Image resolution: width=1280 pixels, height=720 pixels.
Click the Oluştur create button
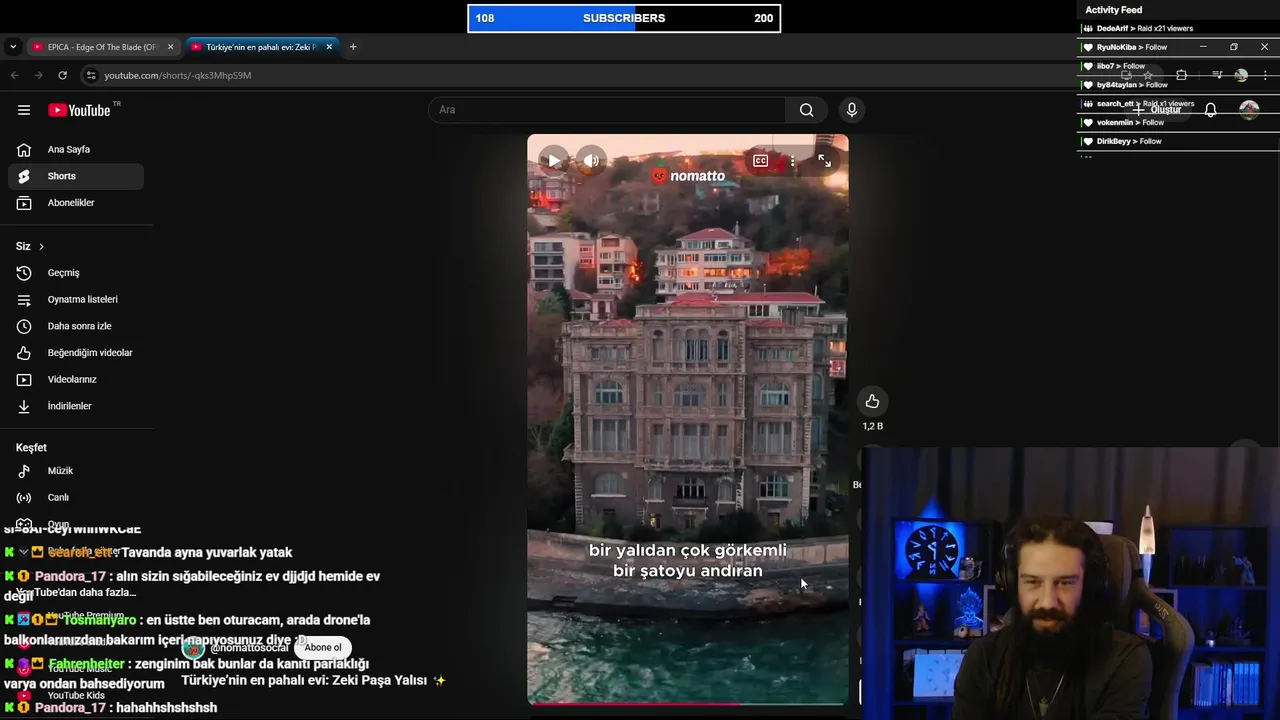1156,110
